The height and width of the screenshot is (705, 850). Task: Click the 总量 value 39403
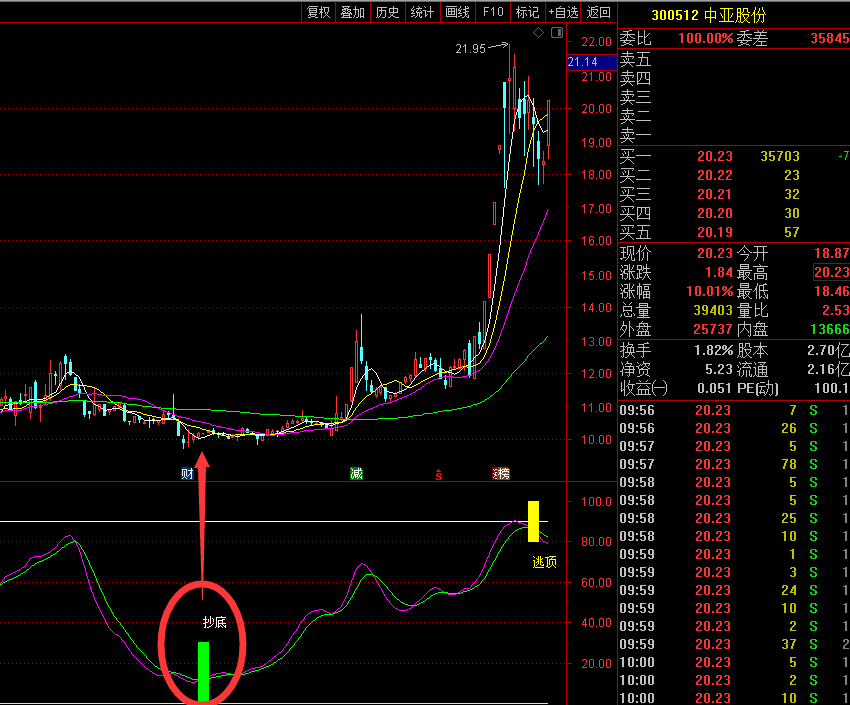point(713,311)
